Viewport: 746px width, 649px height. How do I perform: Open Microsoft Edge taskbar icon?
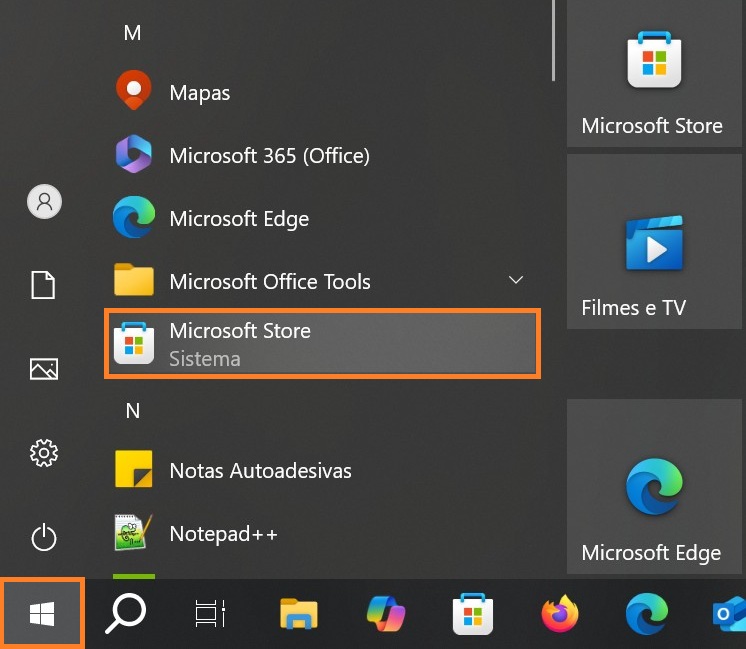click(x=647, y=614)
